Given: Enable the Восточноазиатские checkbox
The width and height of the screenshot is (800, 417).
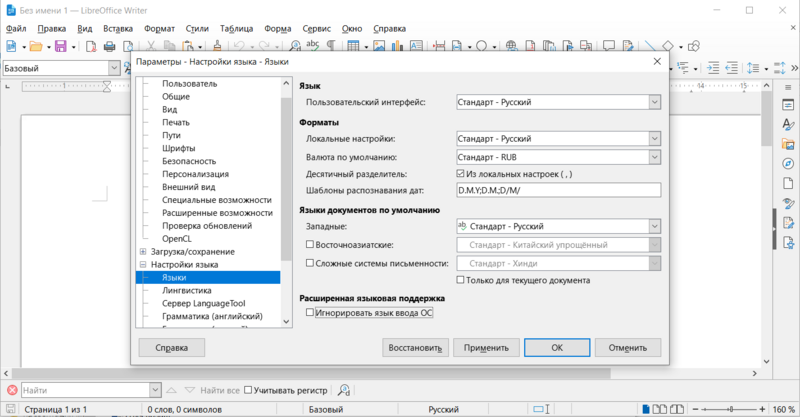Looking at the screenshot, I should click(310, 244).
